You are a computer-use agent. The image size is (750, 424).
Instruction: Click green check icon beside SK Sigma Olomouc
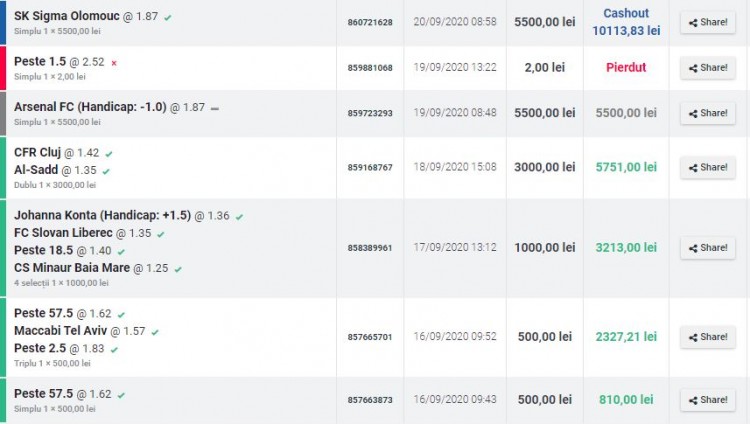(x=168, y=17)
